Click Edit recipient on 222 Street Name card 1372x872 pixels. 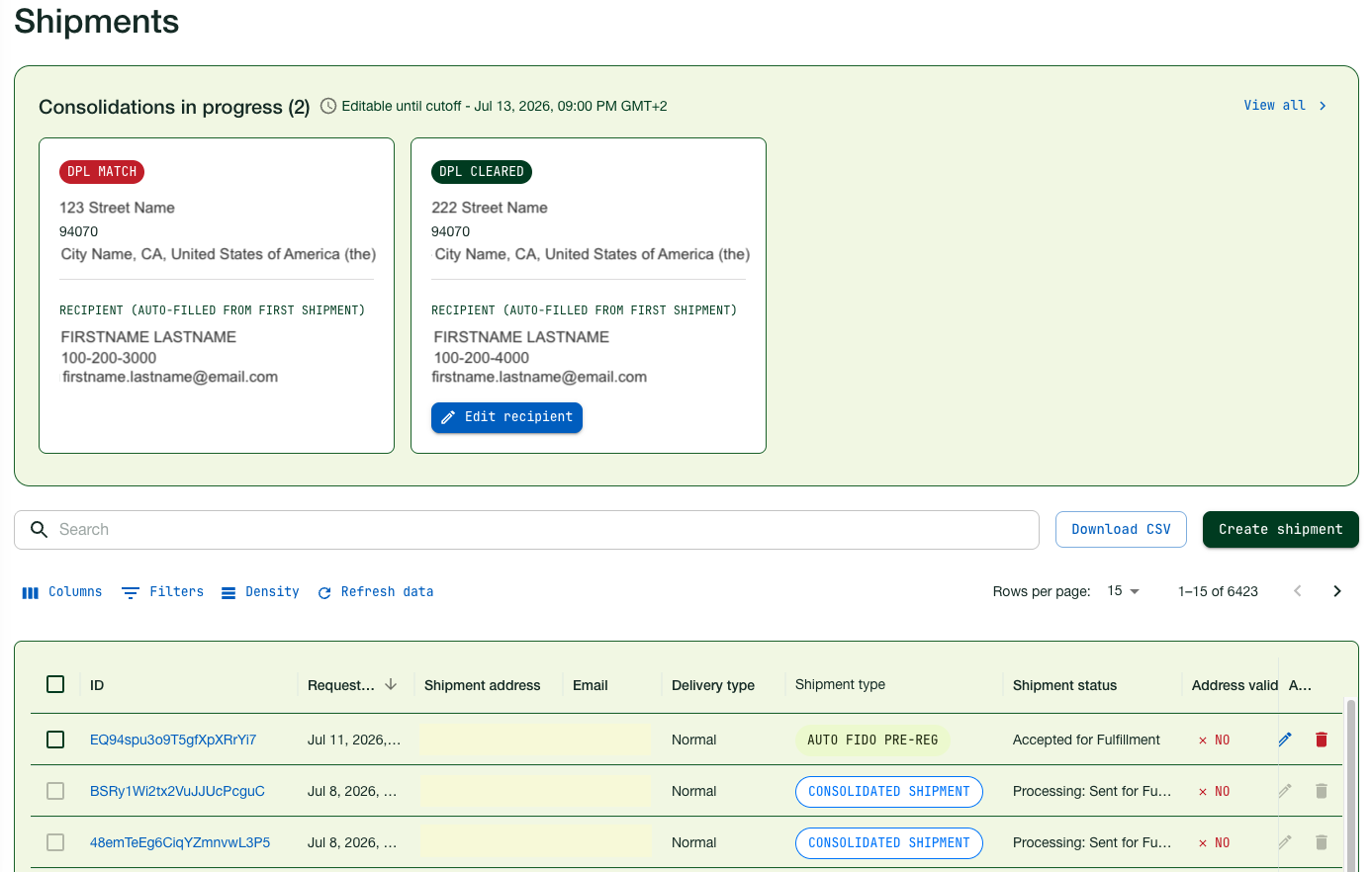[x=506, y=417]
